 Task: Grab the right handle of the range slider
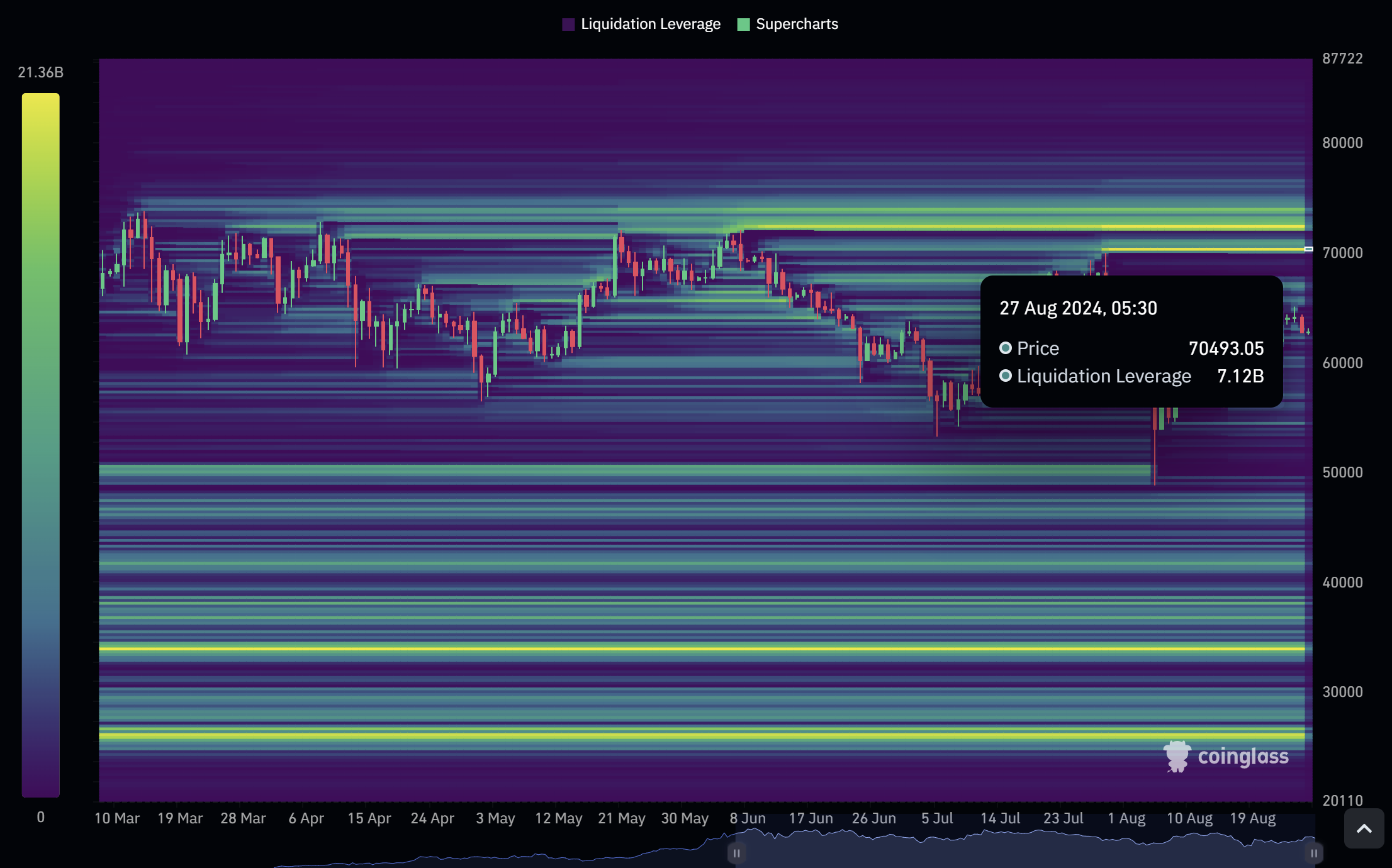1314,854
